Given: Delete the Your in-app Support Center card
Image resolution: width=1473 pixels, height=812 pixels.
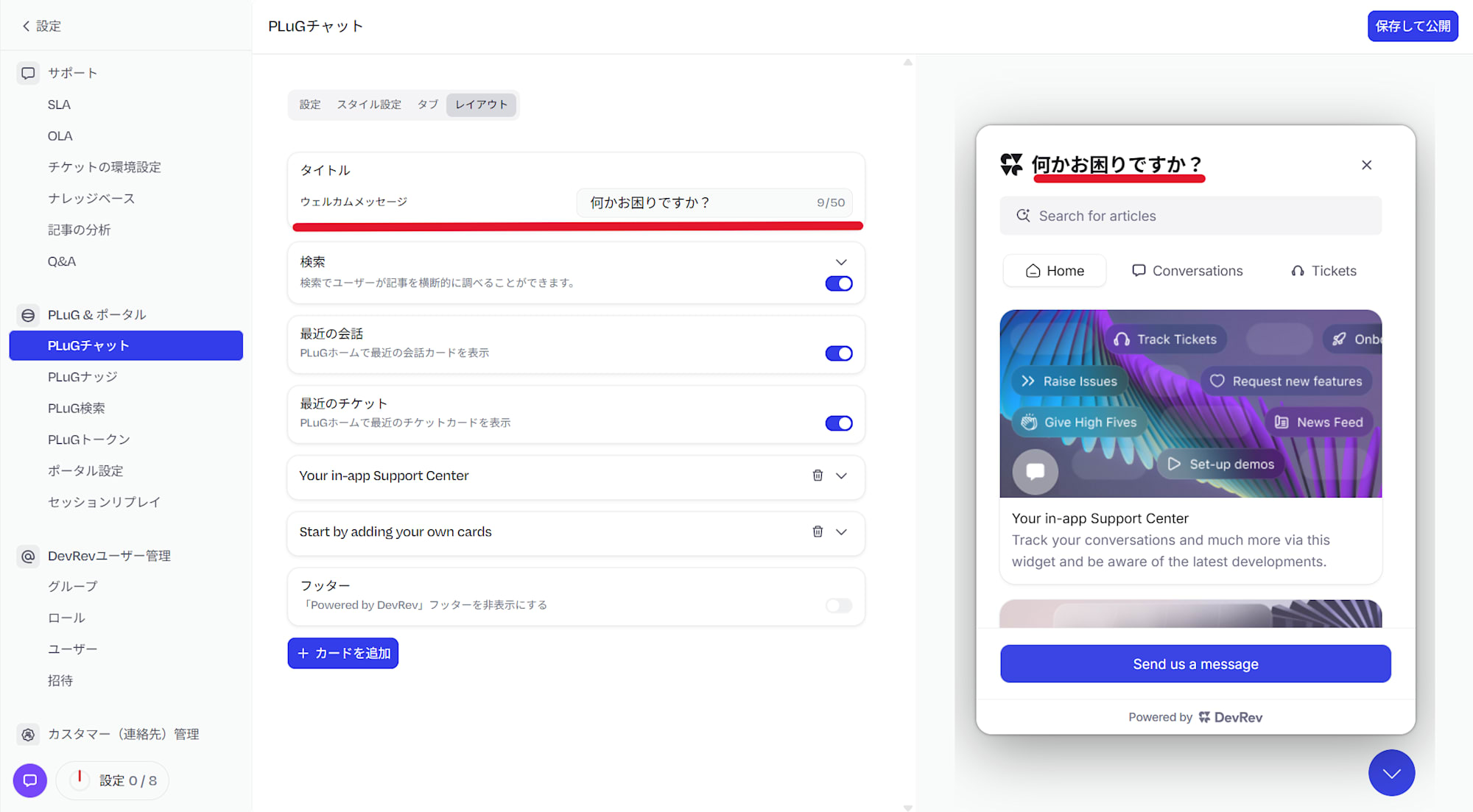Looking at the screenshot, I should 818,476.
